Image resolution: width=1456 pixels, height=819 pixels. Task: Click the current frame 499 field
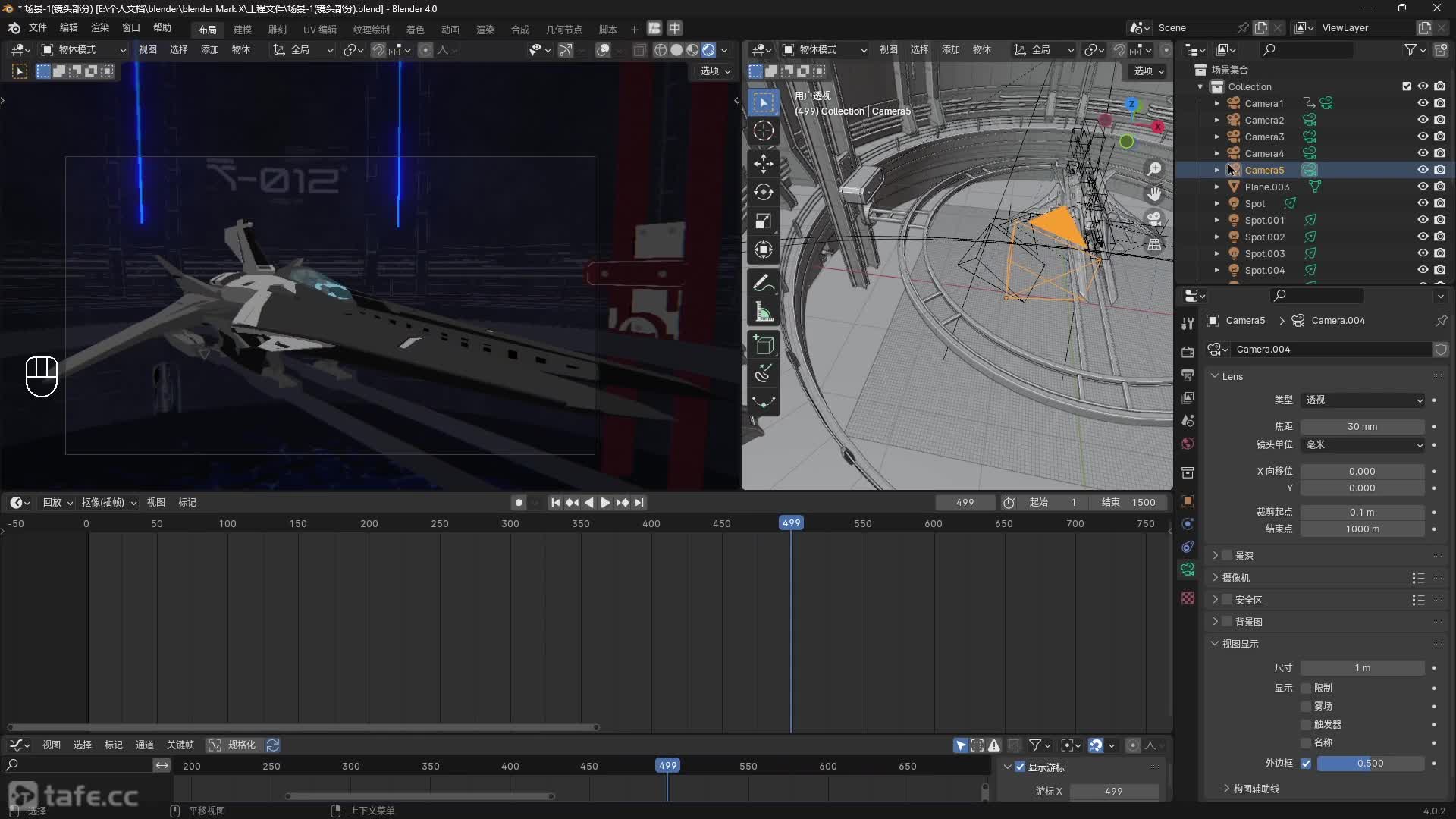click(x=965, y=502)
